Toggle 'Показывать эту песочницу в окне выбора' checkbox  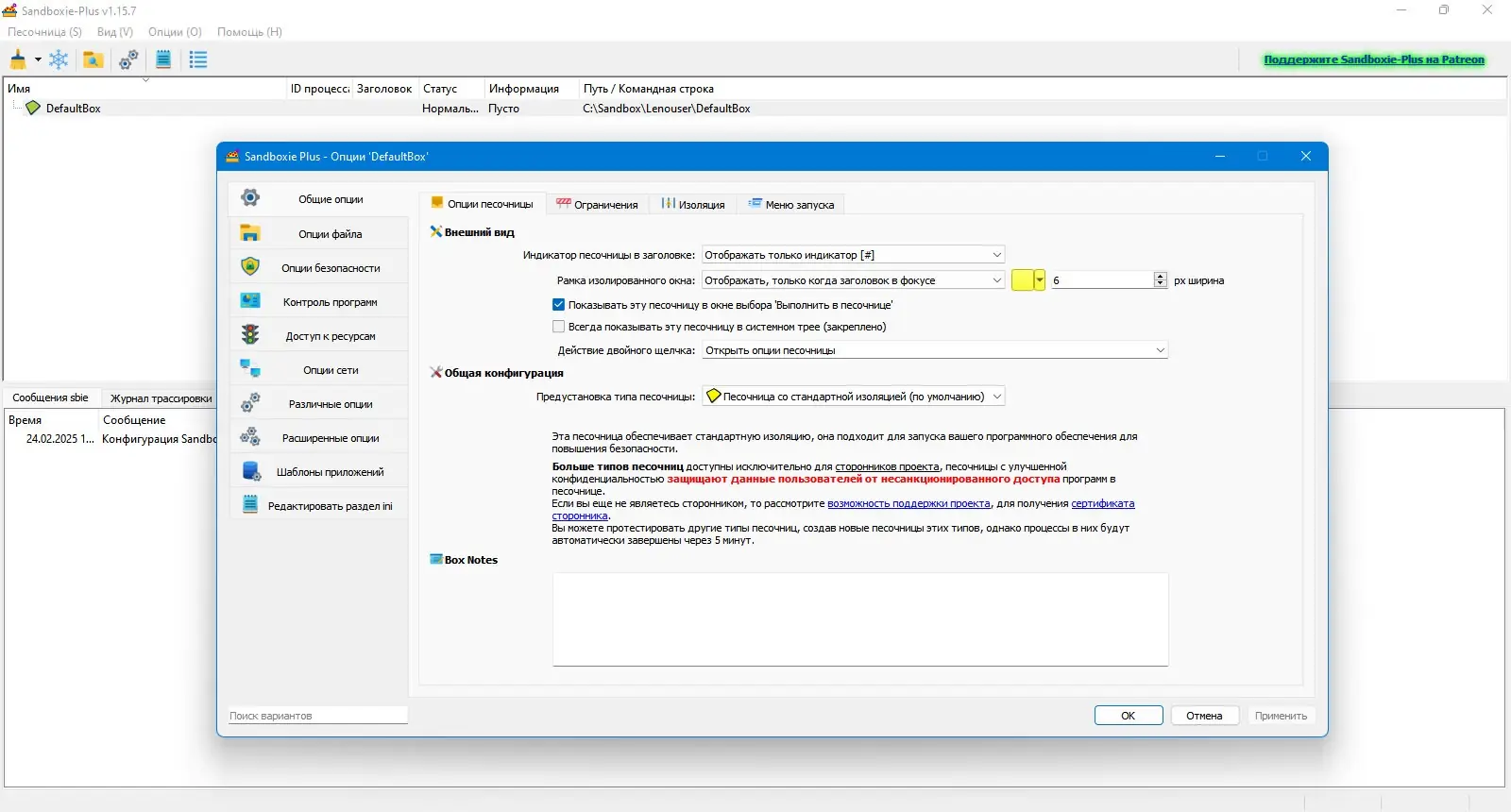click(x=558, y=305)
